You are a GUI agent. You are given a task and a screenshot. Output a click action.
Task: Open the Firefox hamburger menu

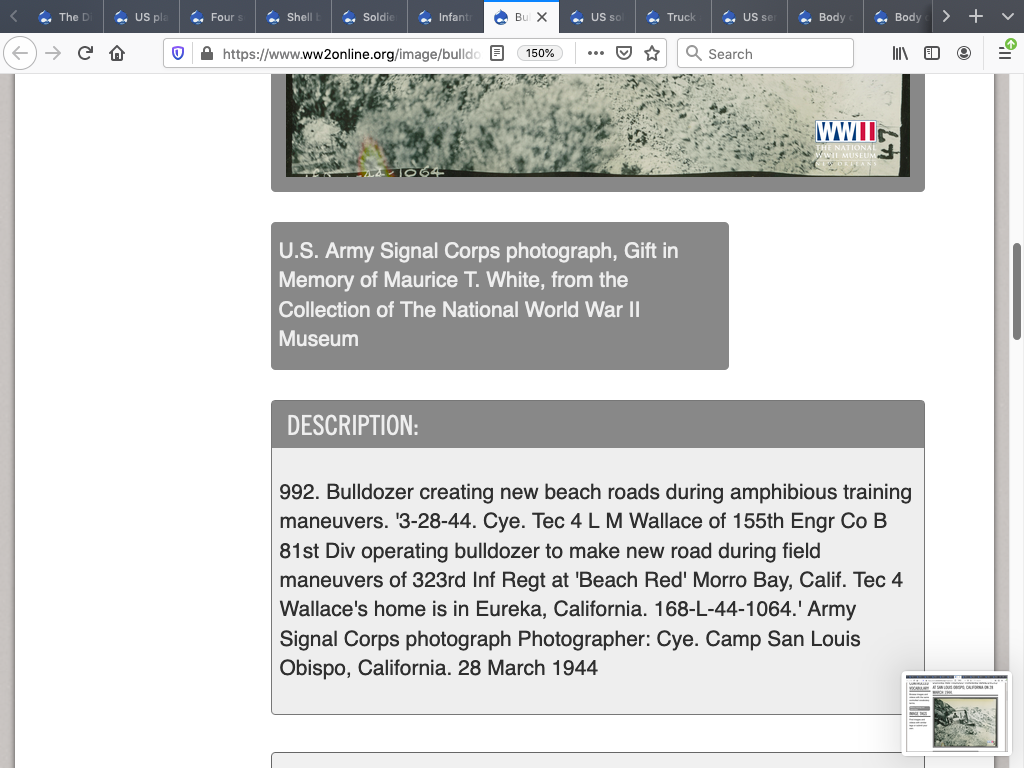tap(1004, 54)
